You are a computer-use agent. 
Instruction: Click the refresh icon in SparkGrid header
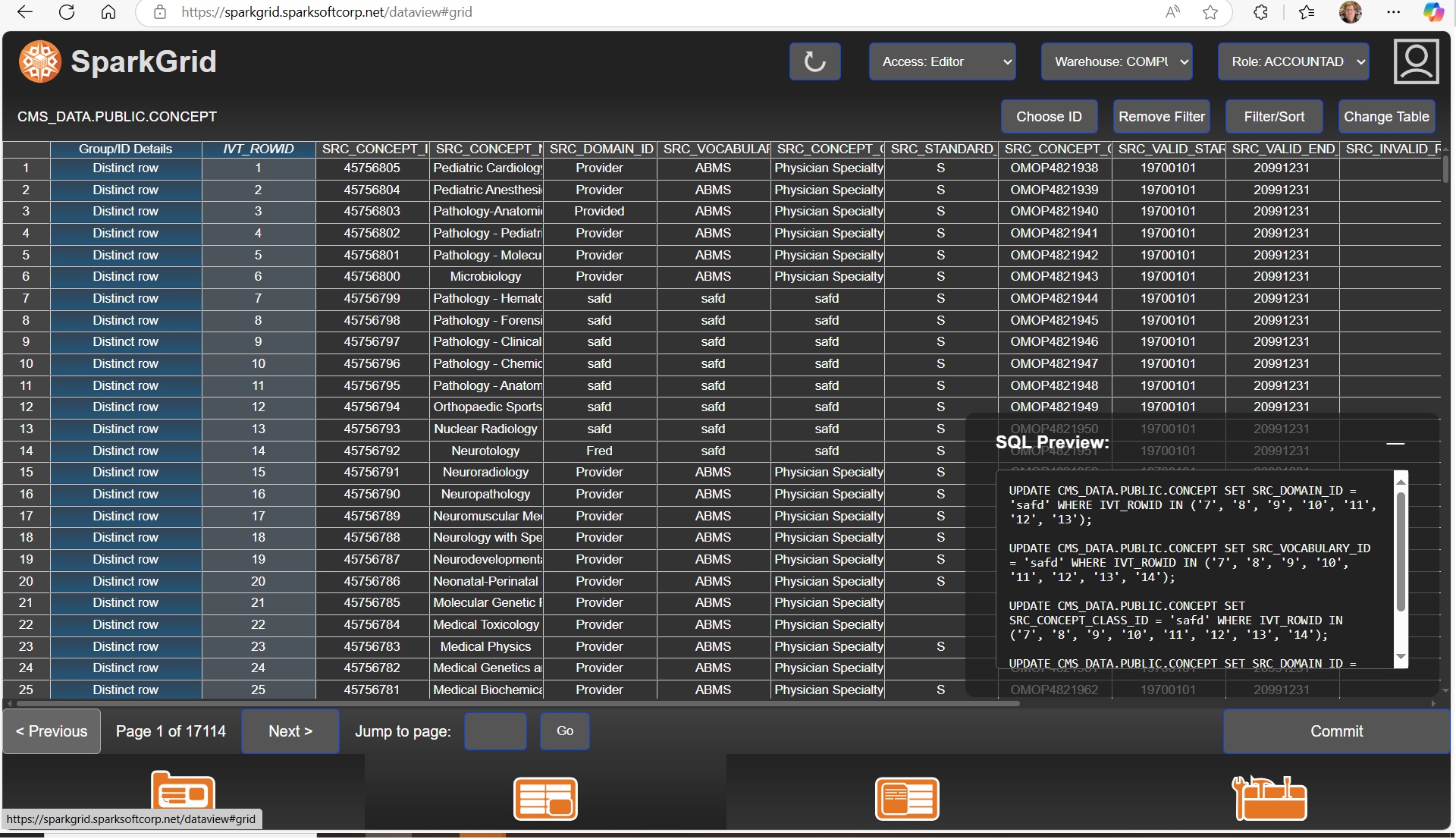click(814, 61)
